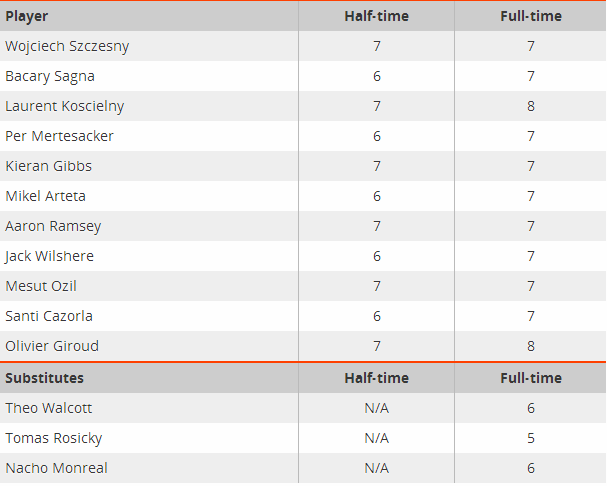Click the Substitutes section header

click(45, 378)
